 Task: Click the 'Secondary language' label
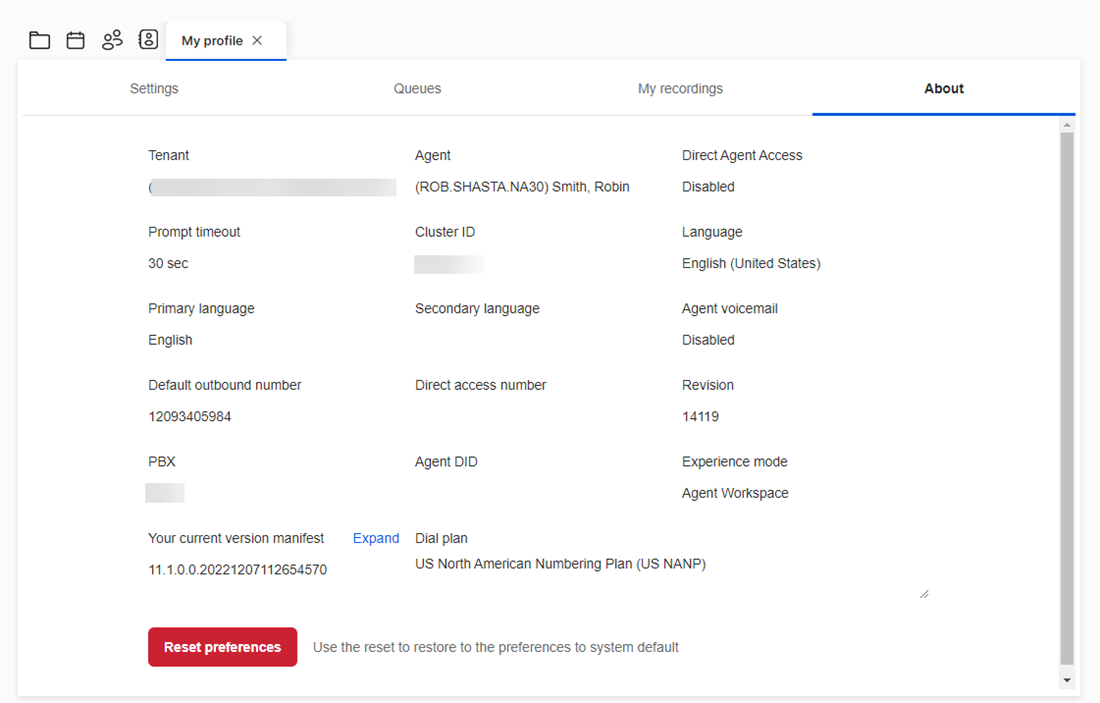(477, 309)
